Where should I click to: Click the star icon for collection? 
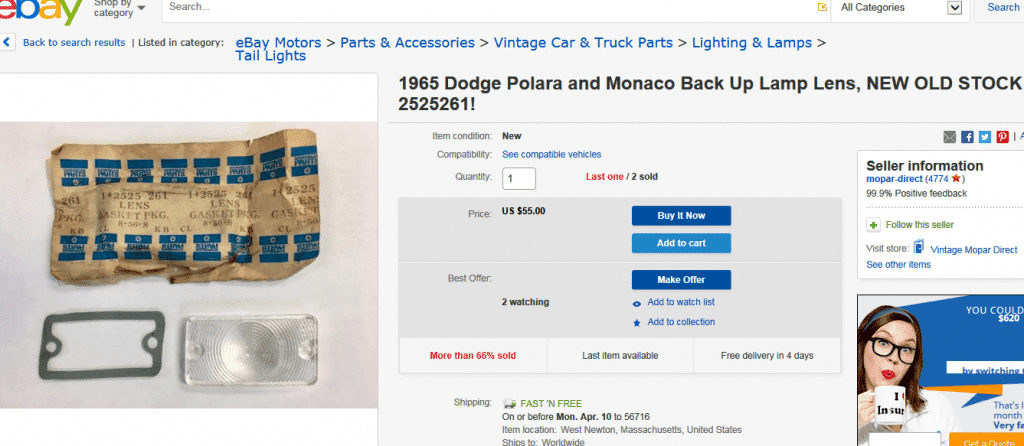pyautogui.click(x=637, y=323)
